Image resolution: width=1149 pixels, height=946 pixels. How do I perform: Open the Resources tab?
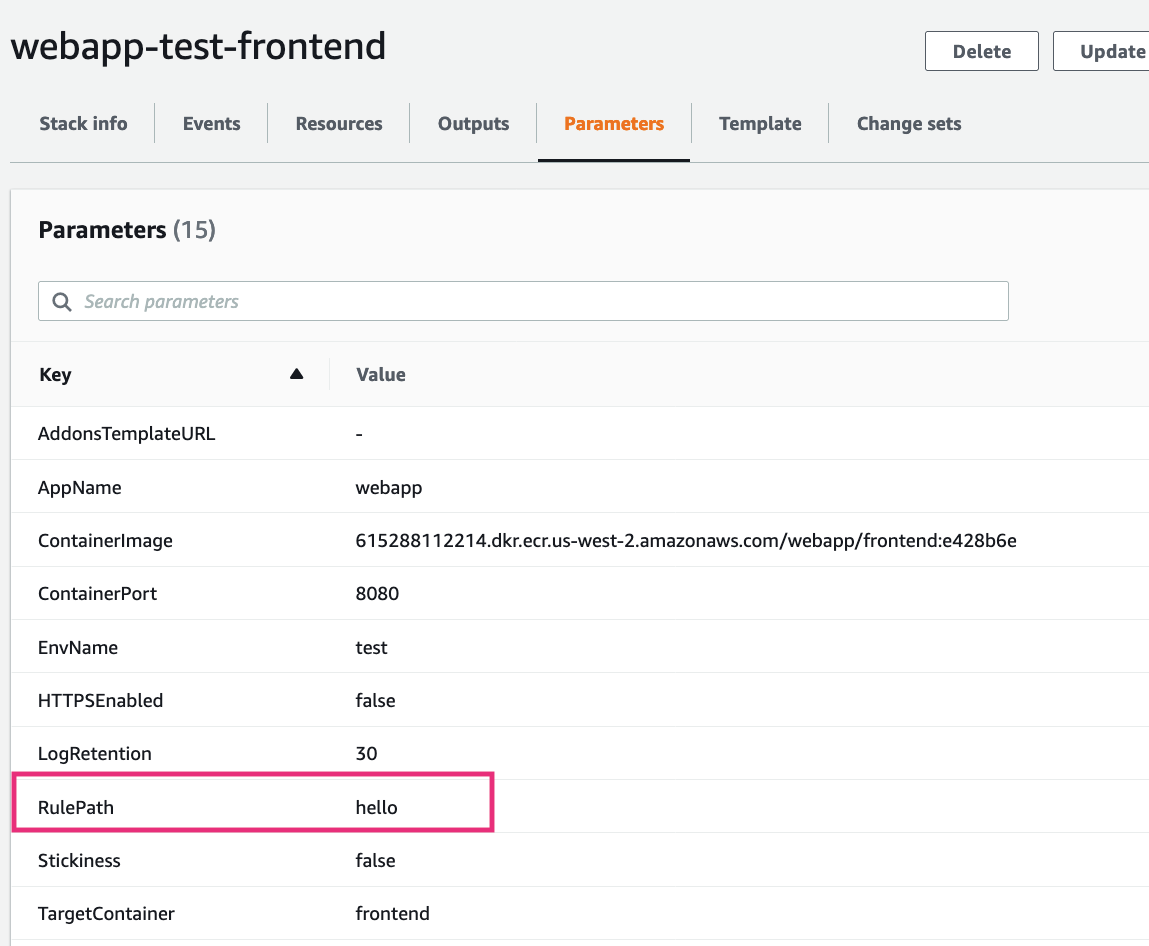click(x=339, y=124)
